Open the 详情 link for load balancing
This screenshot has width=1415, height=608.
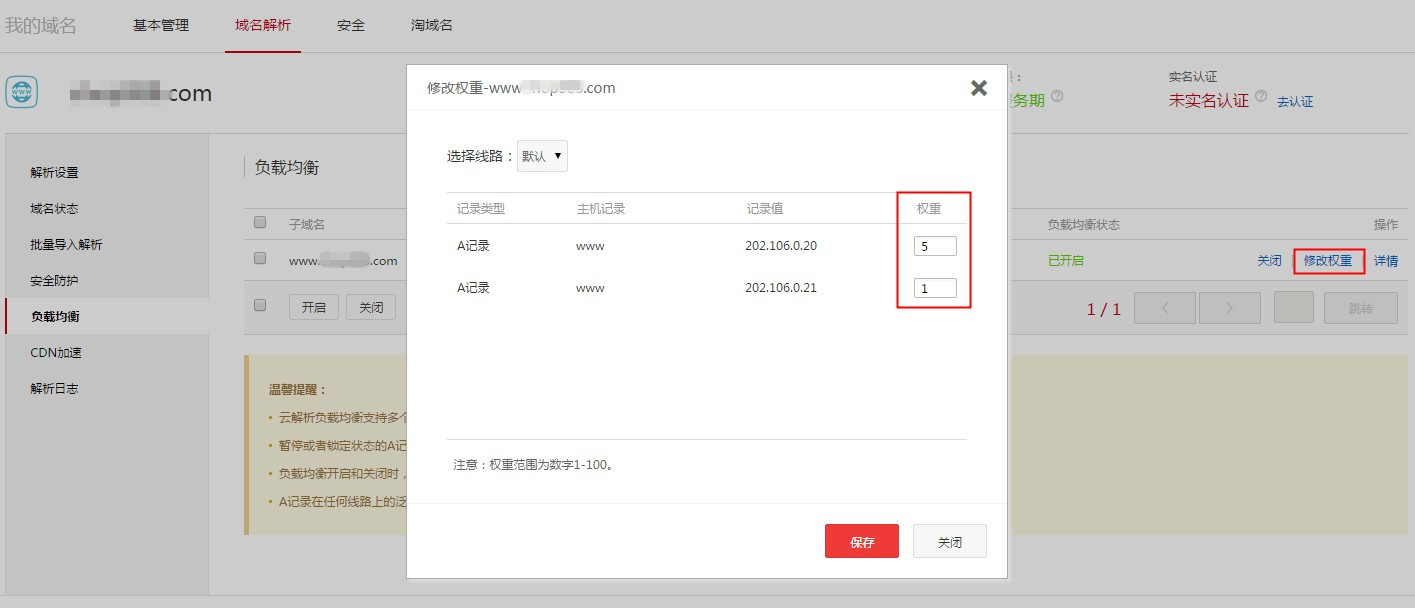(1386, 260)
